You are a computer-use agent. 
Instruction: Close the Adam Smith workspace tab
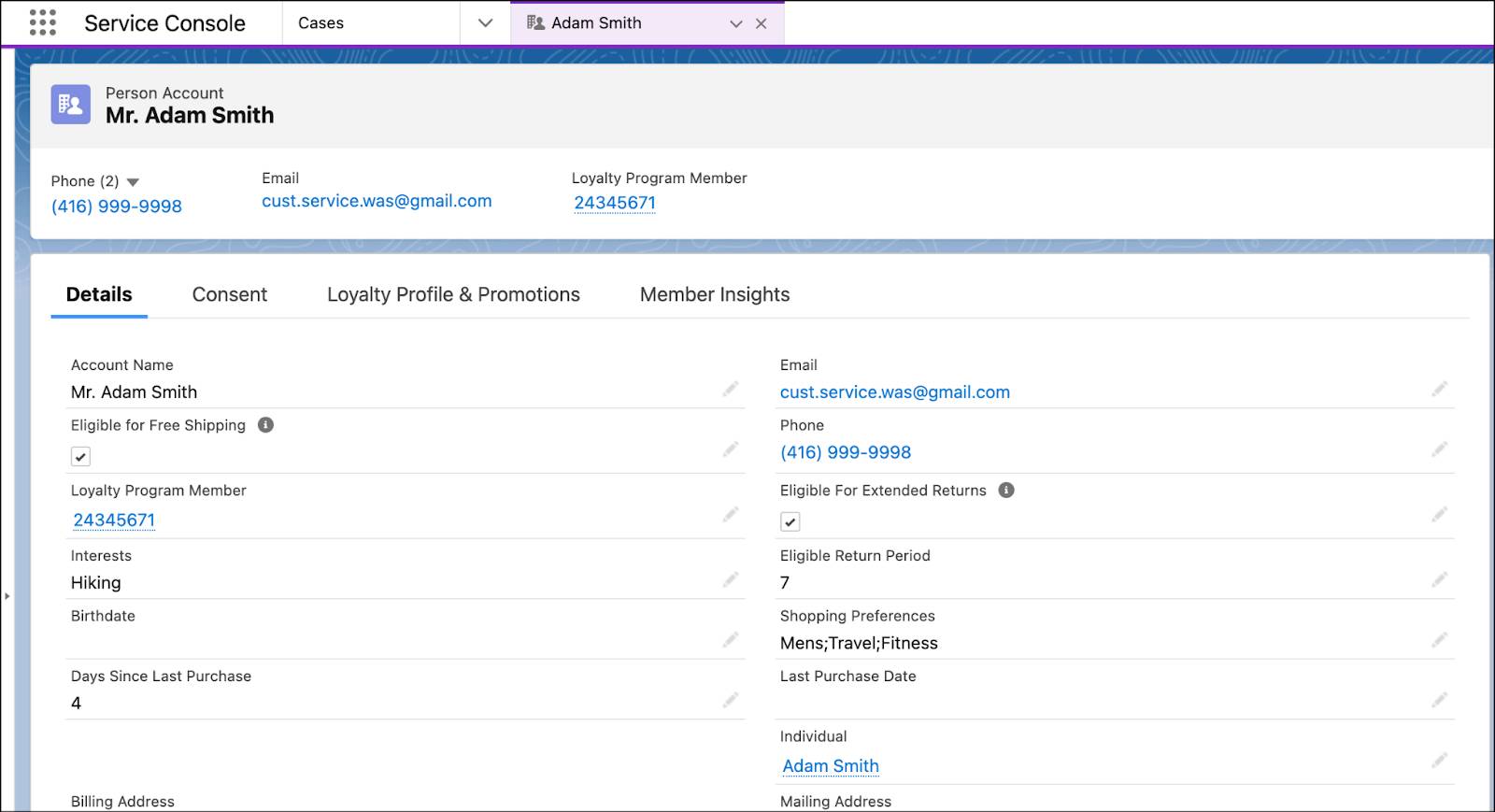[762, 23]
